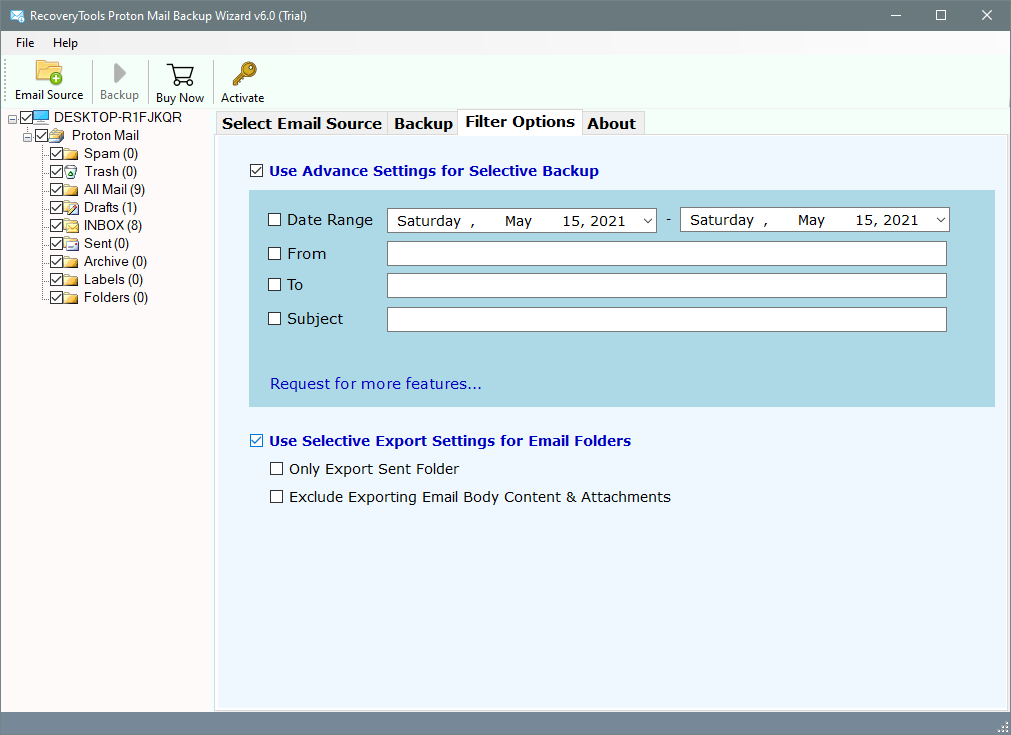
Task: Select the Labels (0) tree item
Action: click(113, 280)
